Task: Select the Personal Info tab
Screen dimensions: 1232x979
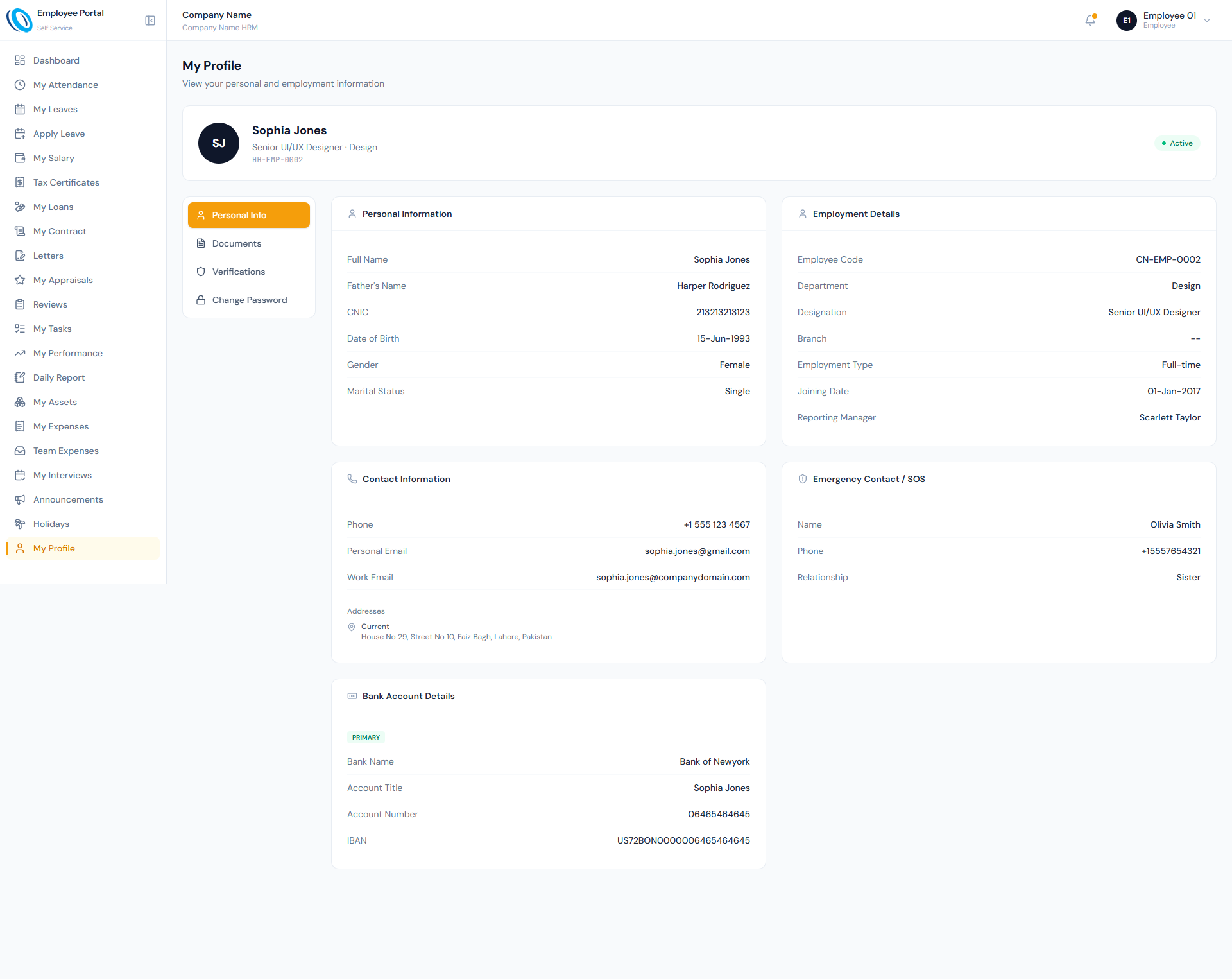Action: [x=249, y=215]
